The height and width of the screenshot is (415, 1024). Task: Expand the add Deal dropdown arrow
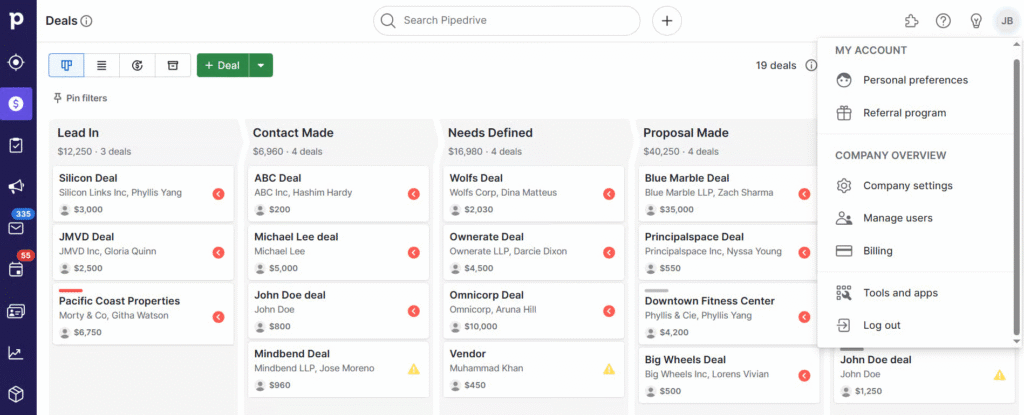260,65
